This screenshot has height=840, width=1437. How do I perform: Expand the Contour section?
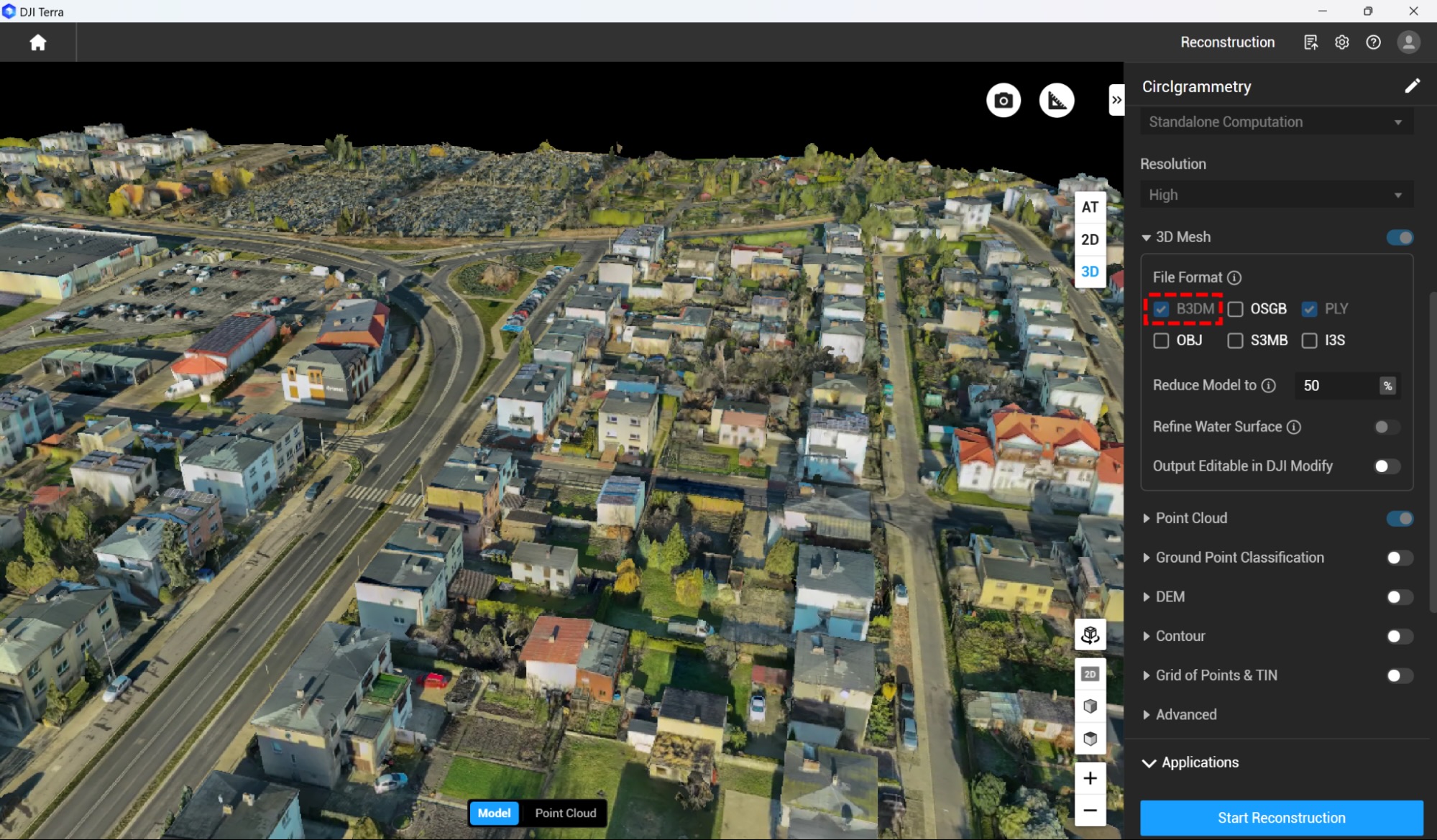[x=1146, y=637]
